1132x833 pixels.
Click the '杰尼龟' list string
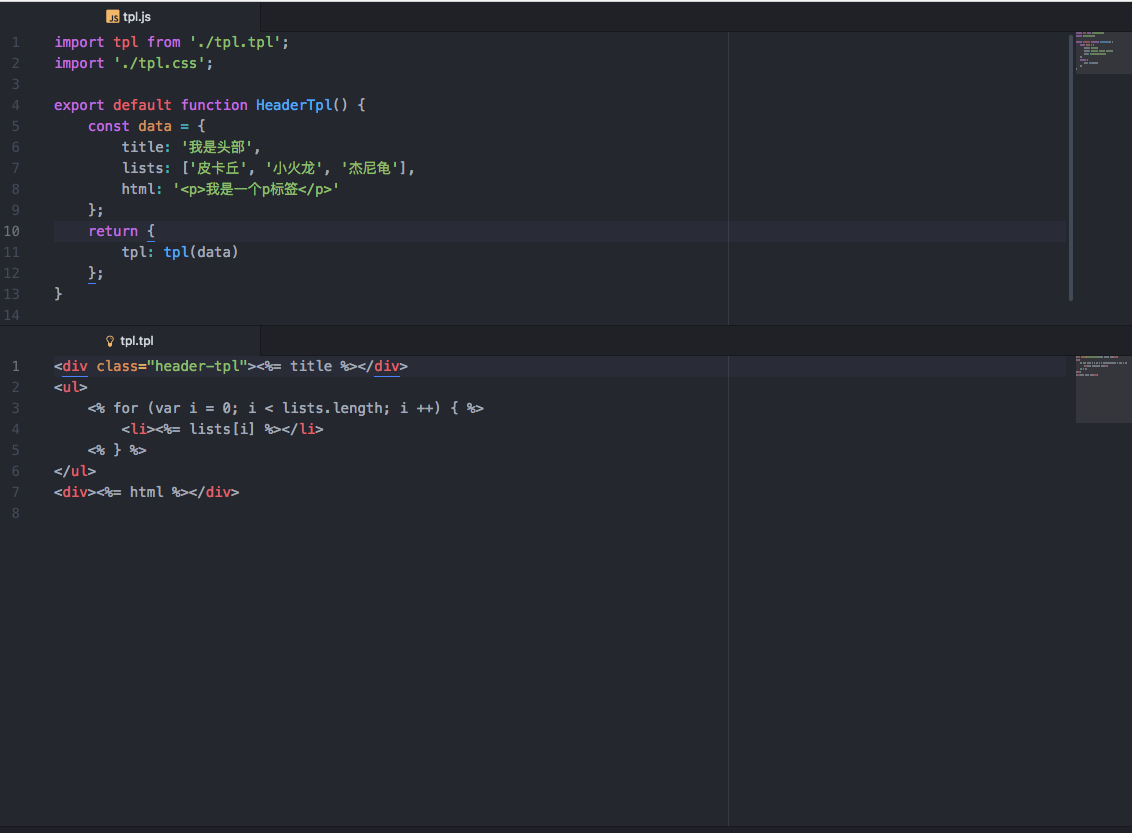coord(370,167)
